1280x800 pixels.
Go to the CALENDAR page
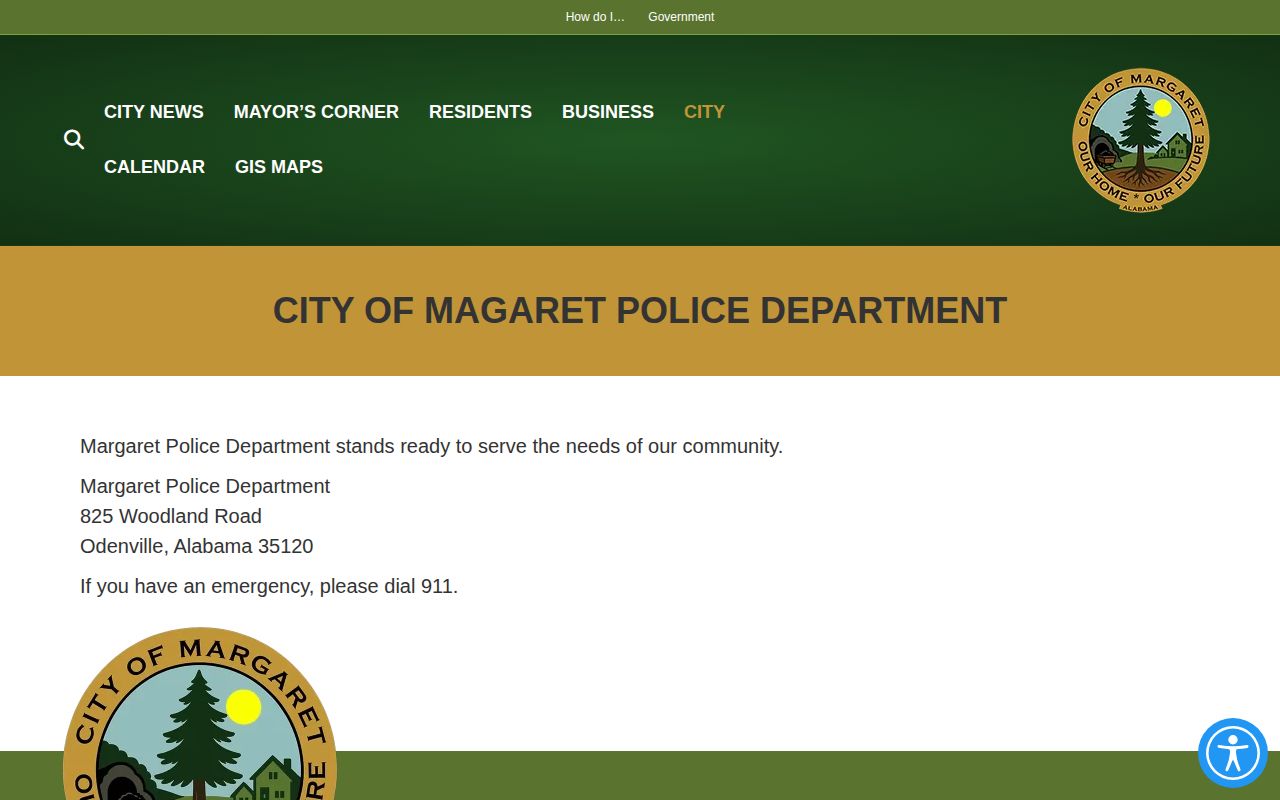[x=154, y=167]
